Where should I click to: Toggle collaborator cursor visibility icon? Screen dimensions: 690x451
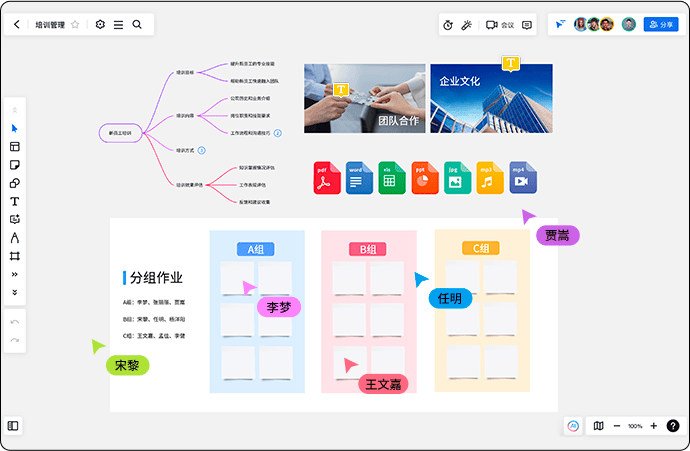click(560, 24)
